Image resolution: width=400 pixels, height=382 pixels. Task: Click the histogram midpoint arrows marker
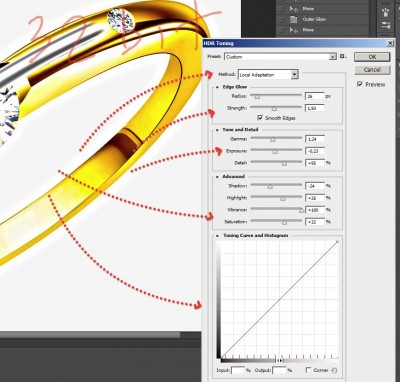click(280, 360)
